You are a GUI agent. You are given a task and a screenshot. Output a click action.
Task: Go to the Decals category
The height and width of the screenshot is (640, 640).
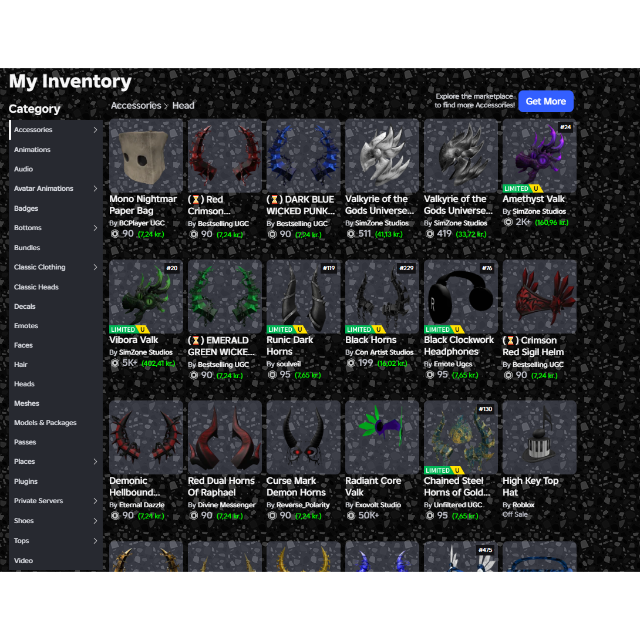pos(25,306)
